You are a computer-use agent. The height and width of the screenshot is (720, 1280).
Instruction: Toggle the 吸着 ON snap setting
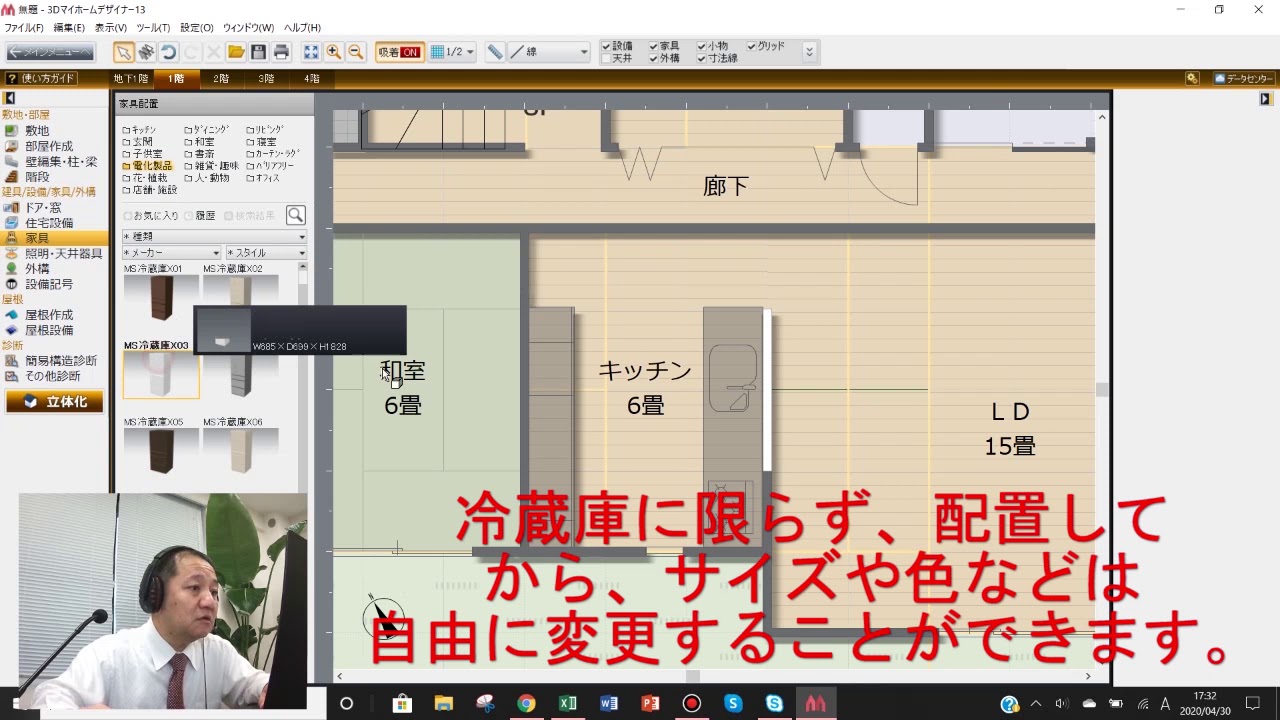pos(399,51)
